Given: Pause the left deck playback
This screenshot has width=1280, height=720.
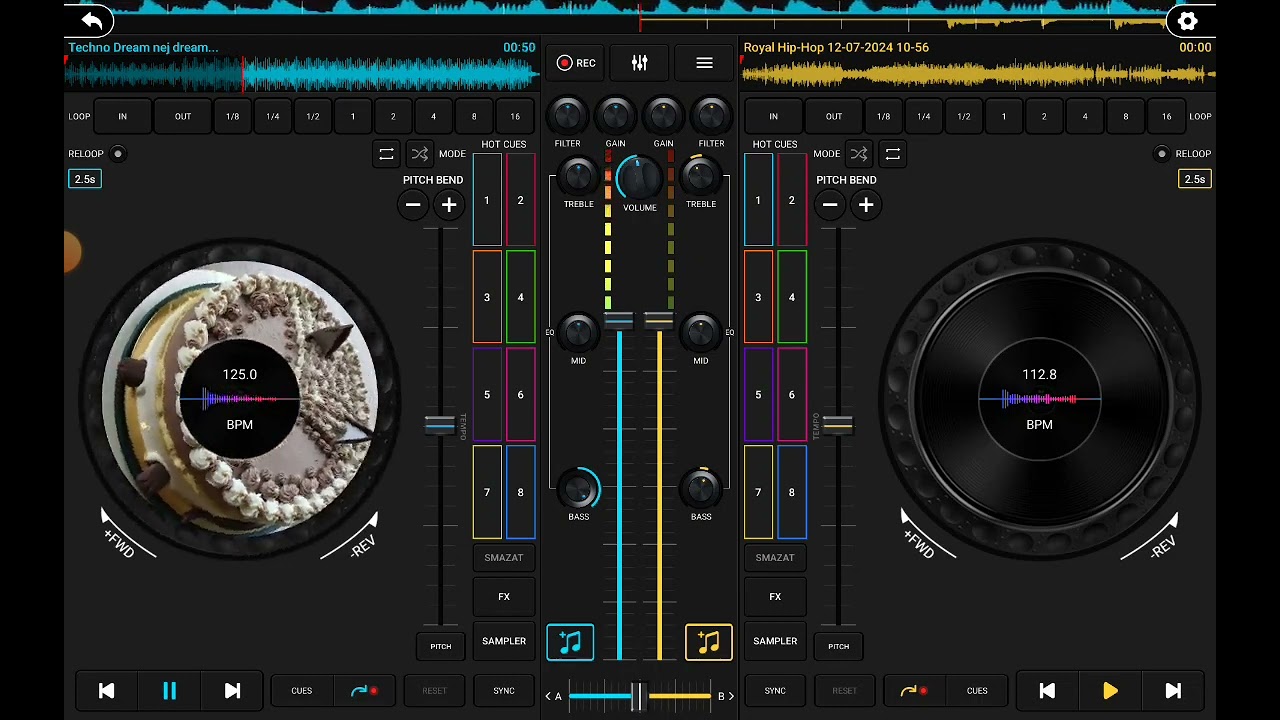Looking at the screenshot, I should point(169,691).
